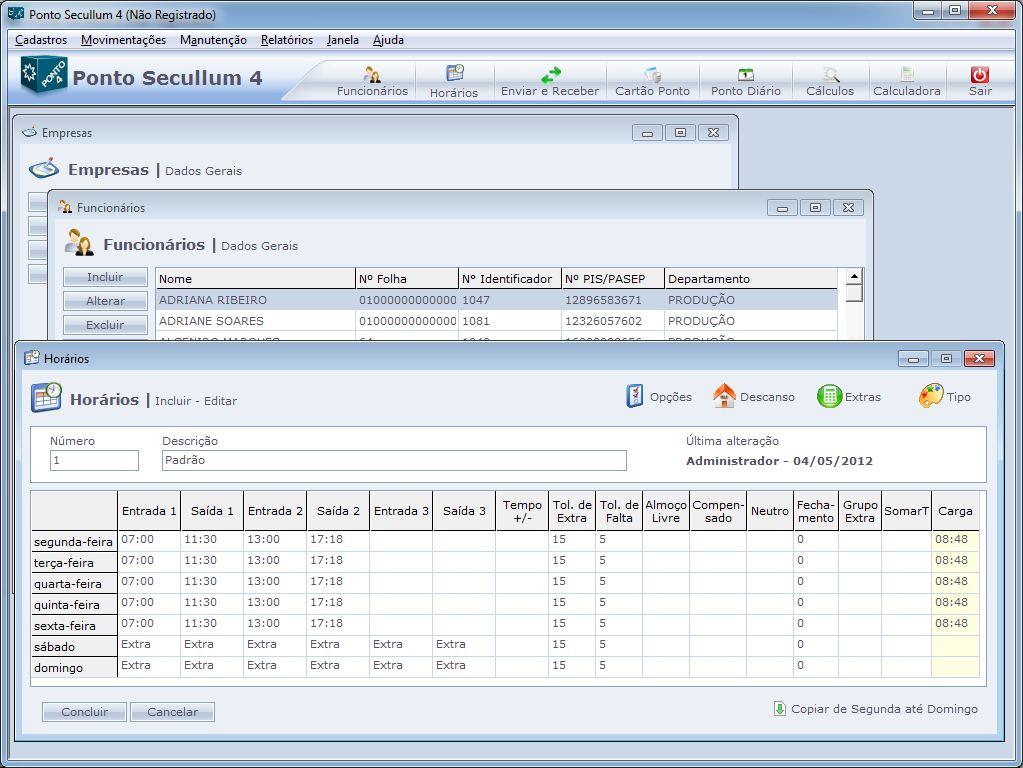Open the Extras calculator icon
This screenshot has height=768, width=1023.
pos(829,396)
